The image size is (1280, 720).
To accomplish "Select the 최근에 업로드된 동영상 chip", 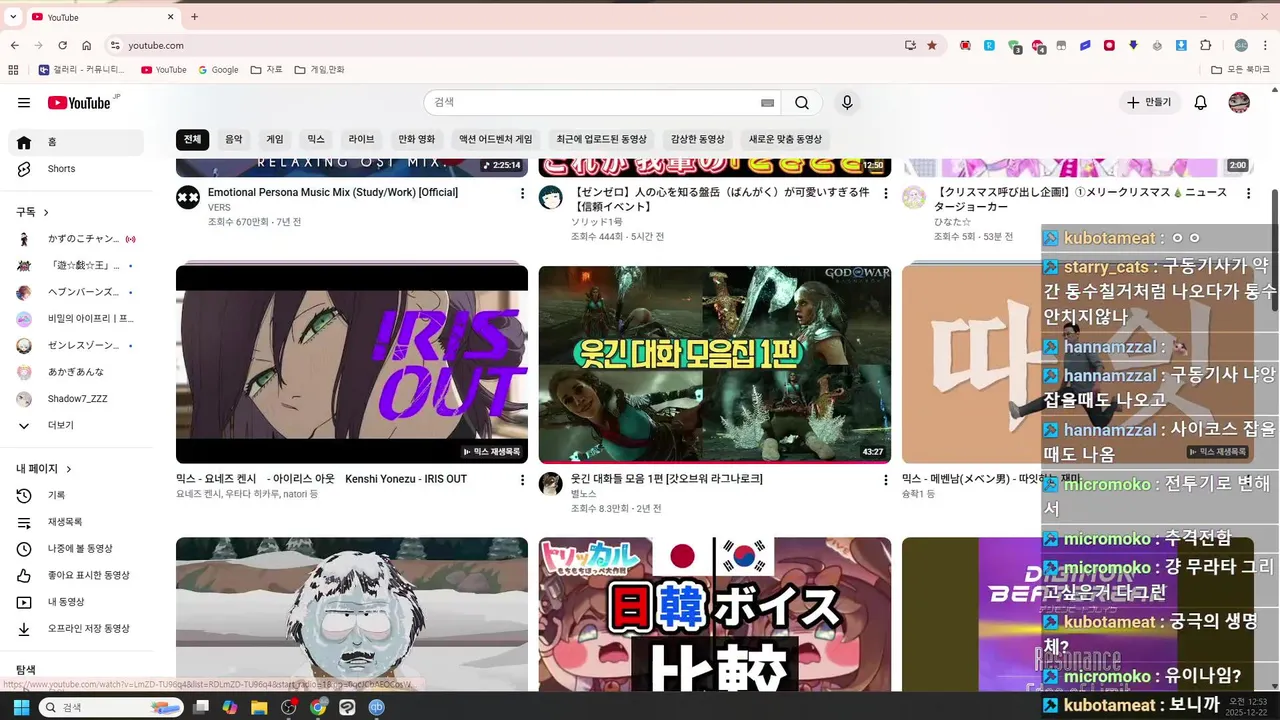I will click(602, 139).
